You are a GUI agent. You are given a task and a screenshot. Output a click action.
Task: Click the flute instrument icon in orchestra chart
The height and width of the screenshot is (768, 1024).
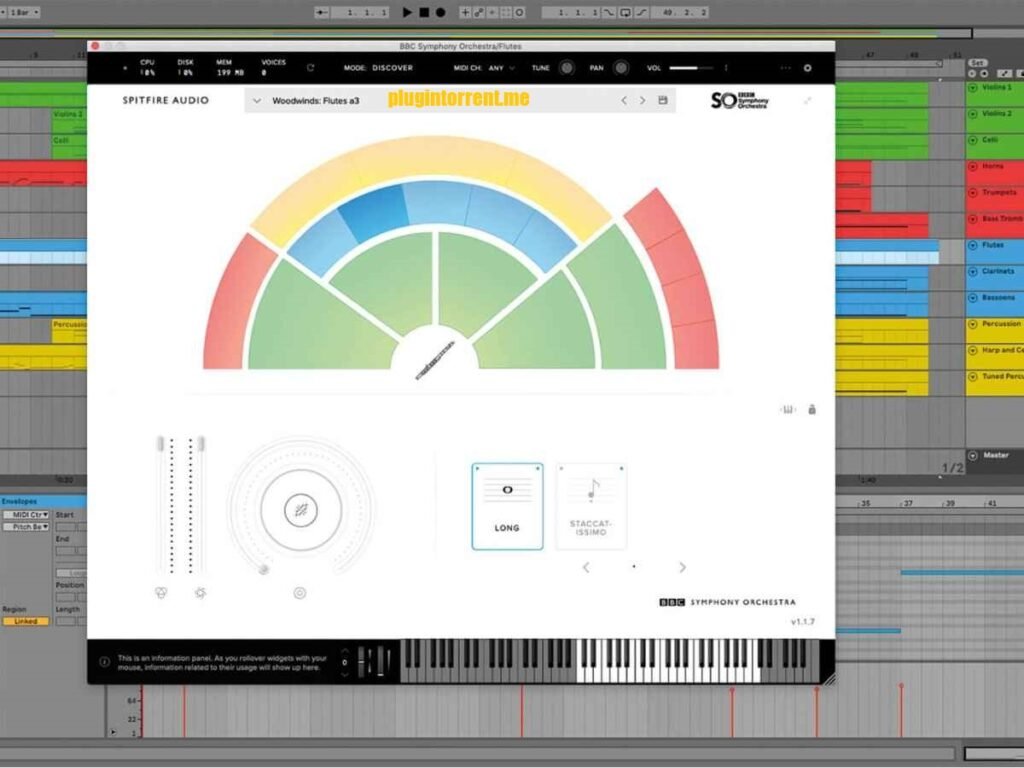coord(435,360)
